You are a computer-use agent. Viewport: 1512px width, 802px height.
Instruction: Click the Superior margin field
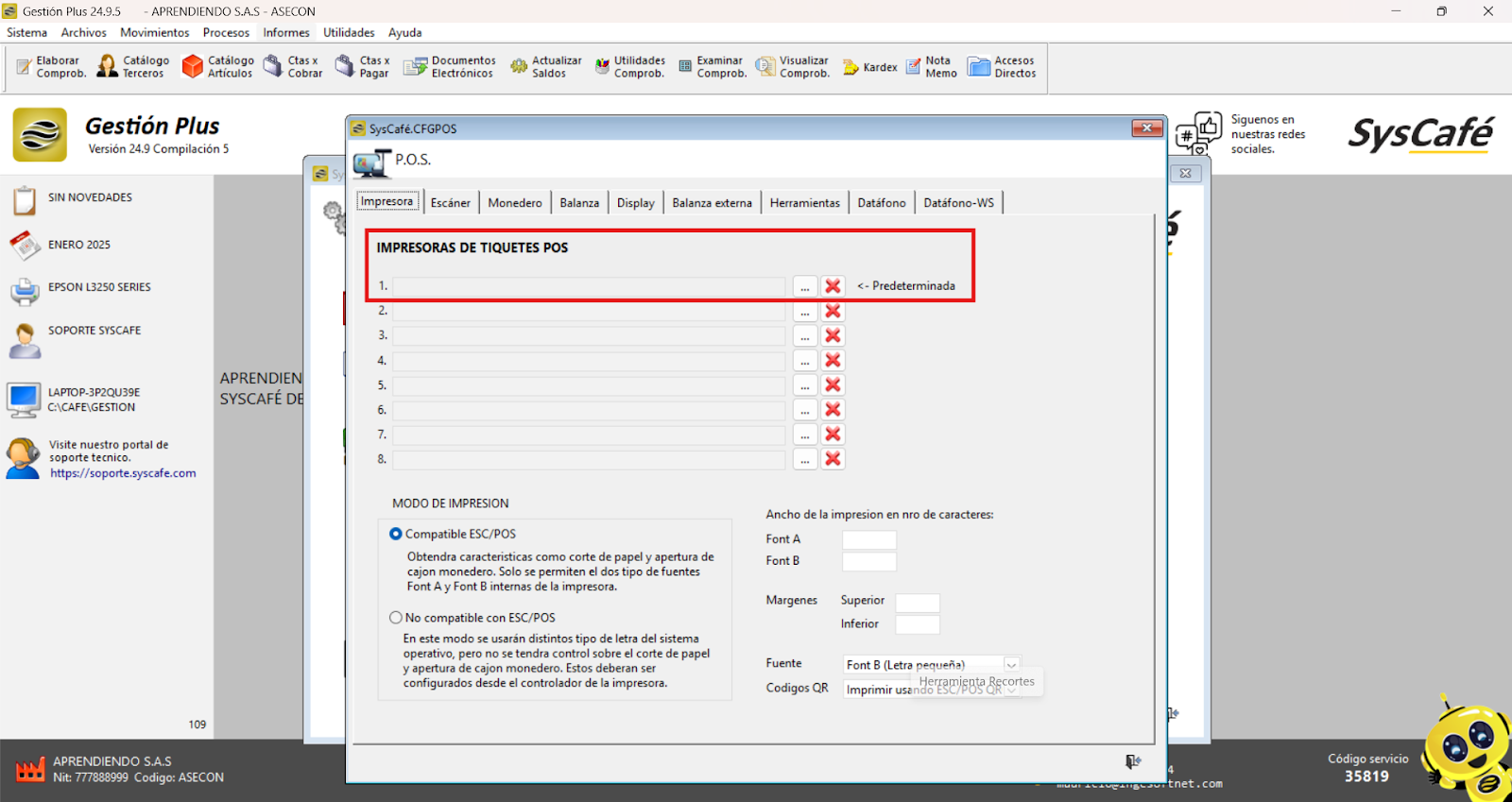pos(917,603)
